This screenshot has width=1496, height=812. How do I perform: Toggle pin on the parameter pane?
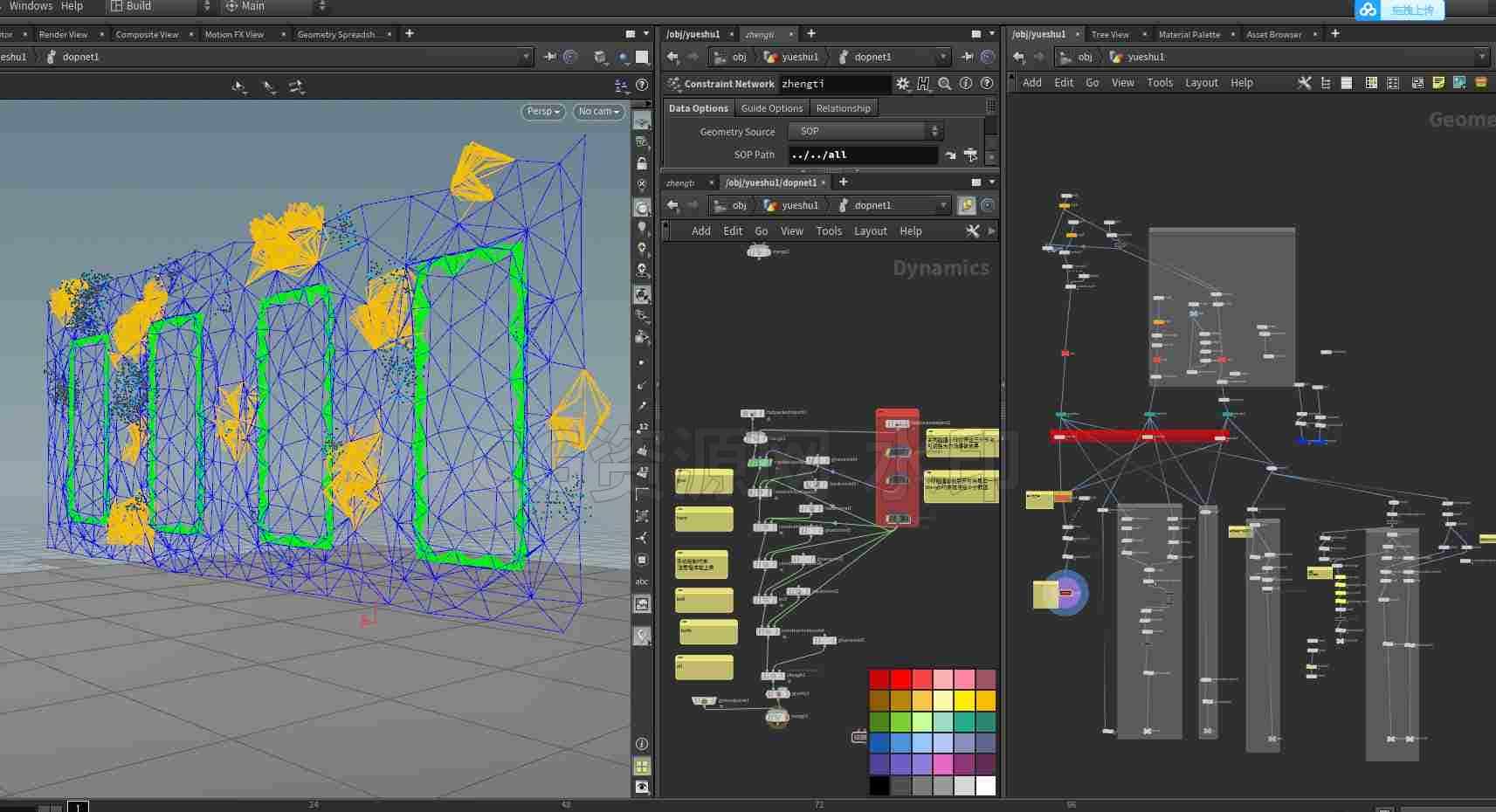point(967,57)
